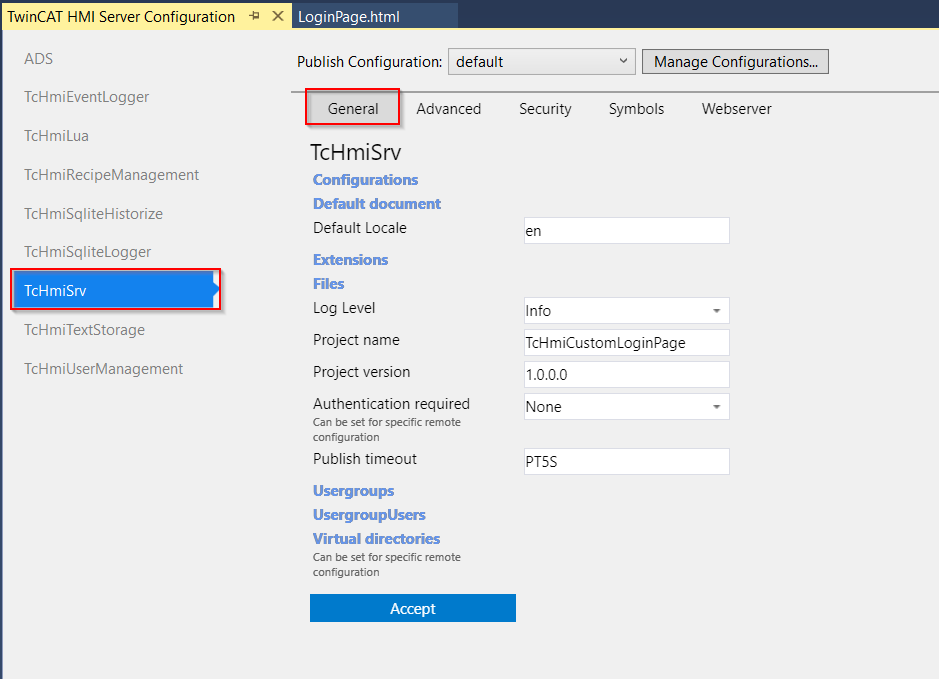
Task: Open the Symbols tab
Action: coord(636,109)
